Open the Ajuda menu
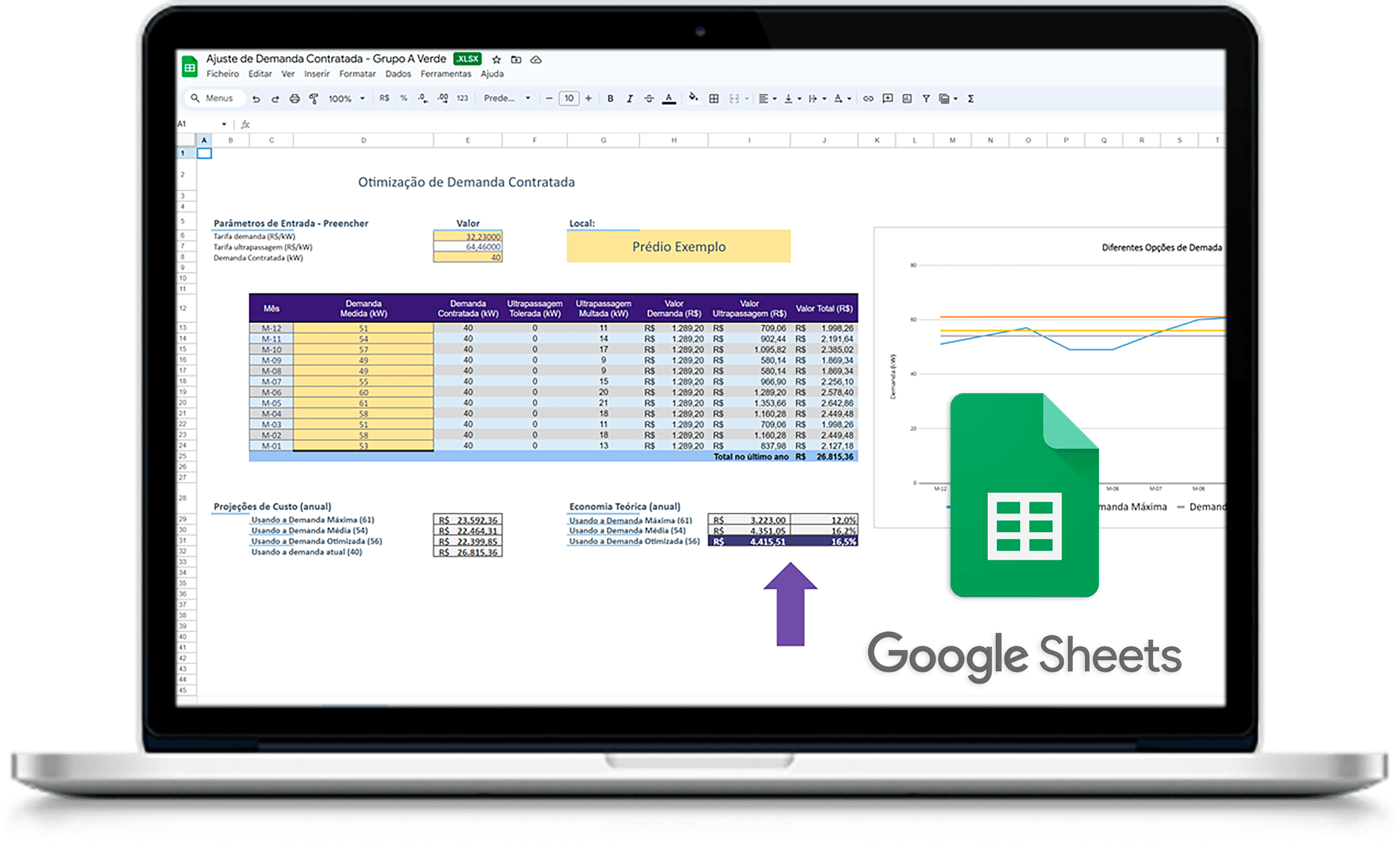This screenshot has width=1400, height=844. coord(492,74)
